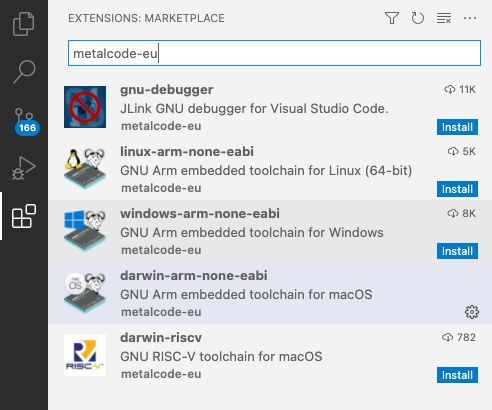Click description 'GNU RISC-V toolchain for macOS'
This screenshot has height=410, width=492.
coord(221,356)
